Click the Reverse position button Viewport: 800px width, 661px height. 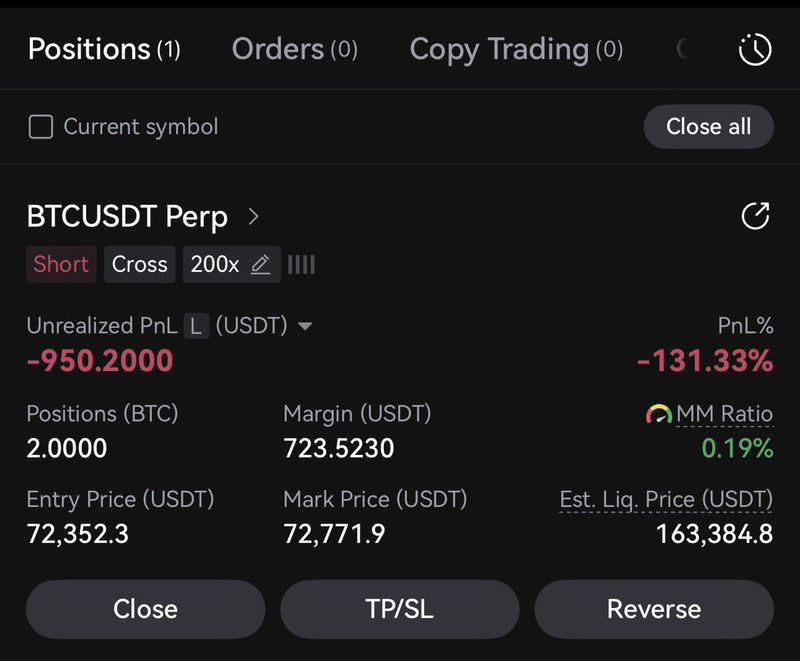(x=654, y=609)
